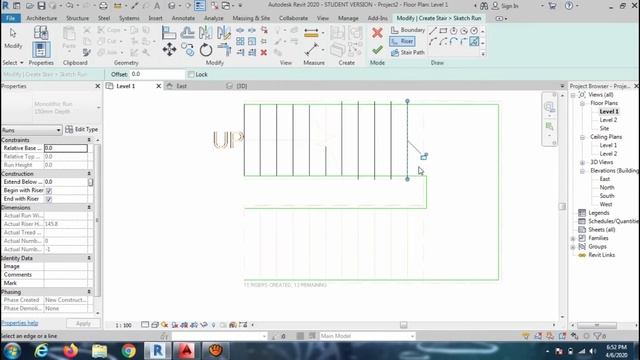Screen dimensions: 640x360
Task: Open the Annotate ribbon tab
Action: [183, 18]
